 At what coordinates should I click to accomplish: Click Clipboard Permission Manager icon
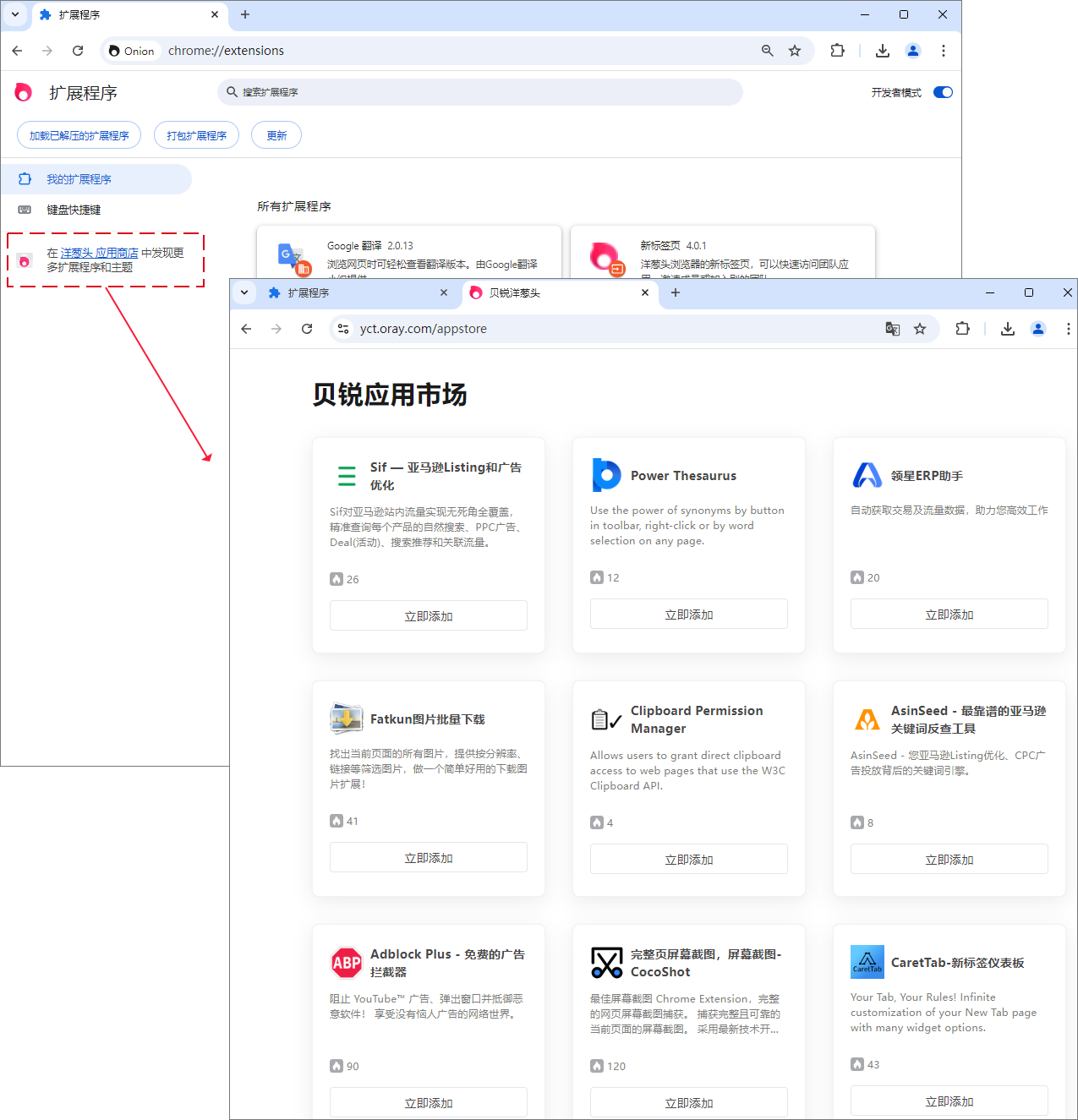coord(606,719)
